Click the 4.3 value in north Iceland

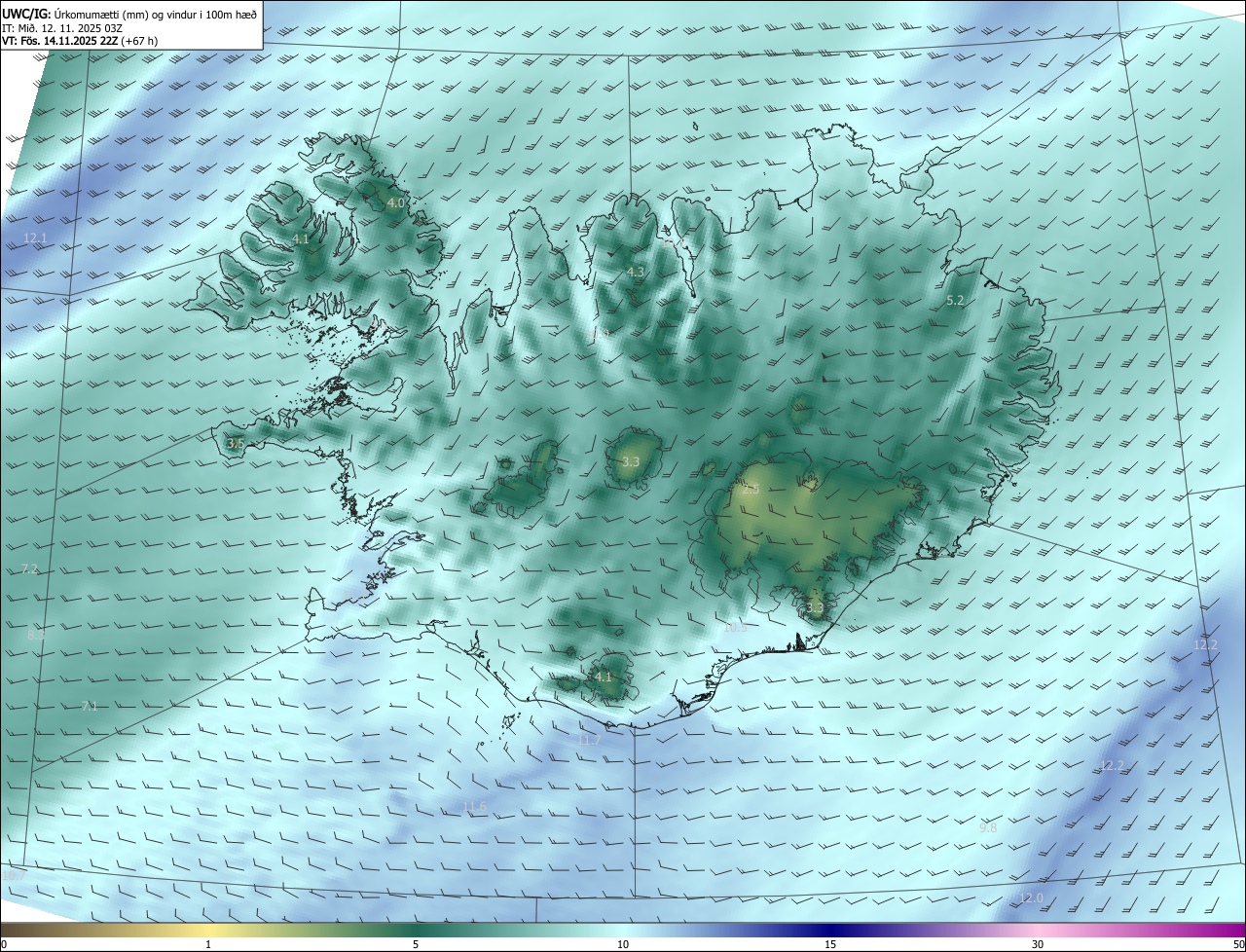(636, 272)
